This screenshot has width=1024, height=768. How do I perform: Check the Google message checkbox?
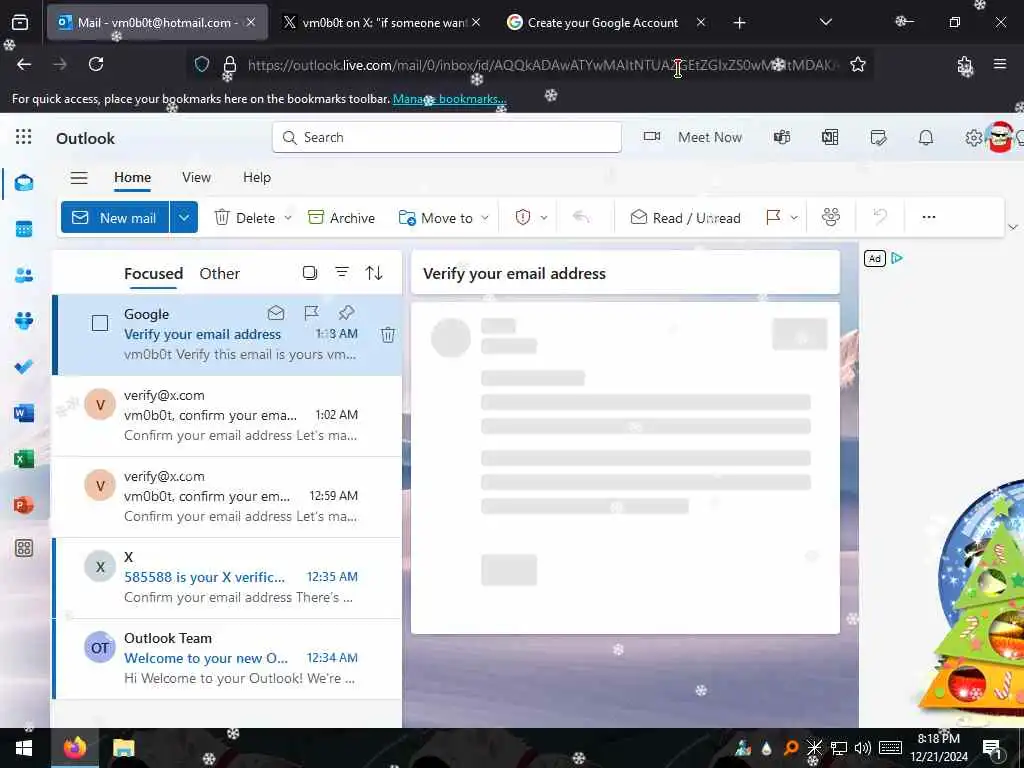[100, 323]
